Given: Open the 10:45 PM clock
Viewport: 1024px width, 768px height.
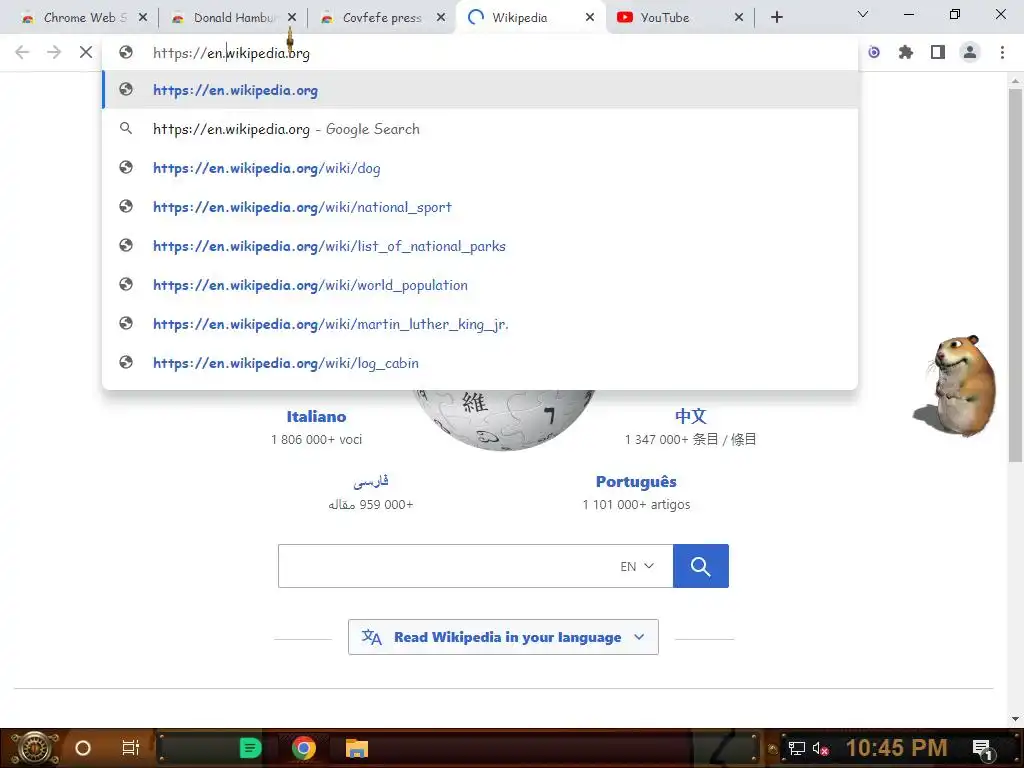Looking at the screenshot, I should point(896,748).
